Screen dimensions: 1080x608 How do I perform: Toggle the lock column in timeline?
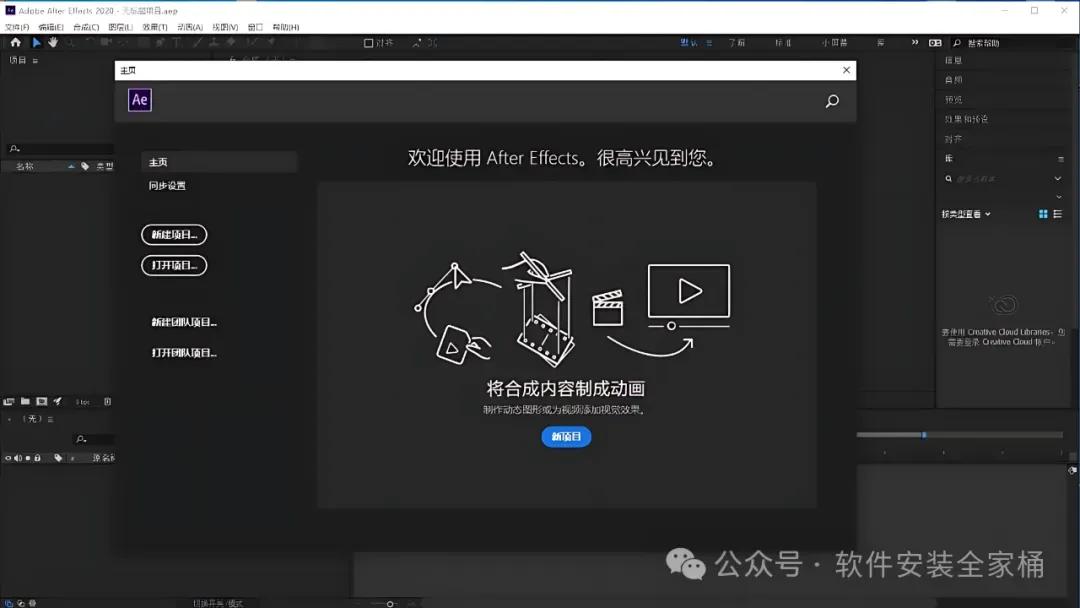[x=37, y=458]
